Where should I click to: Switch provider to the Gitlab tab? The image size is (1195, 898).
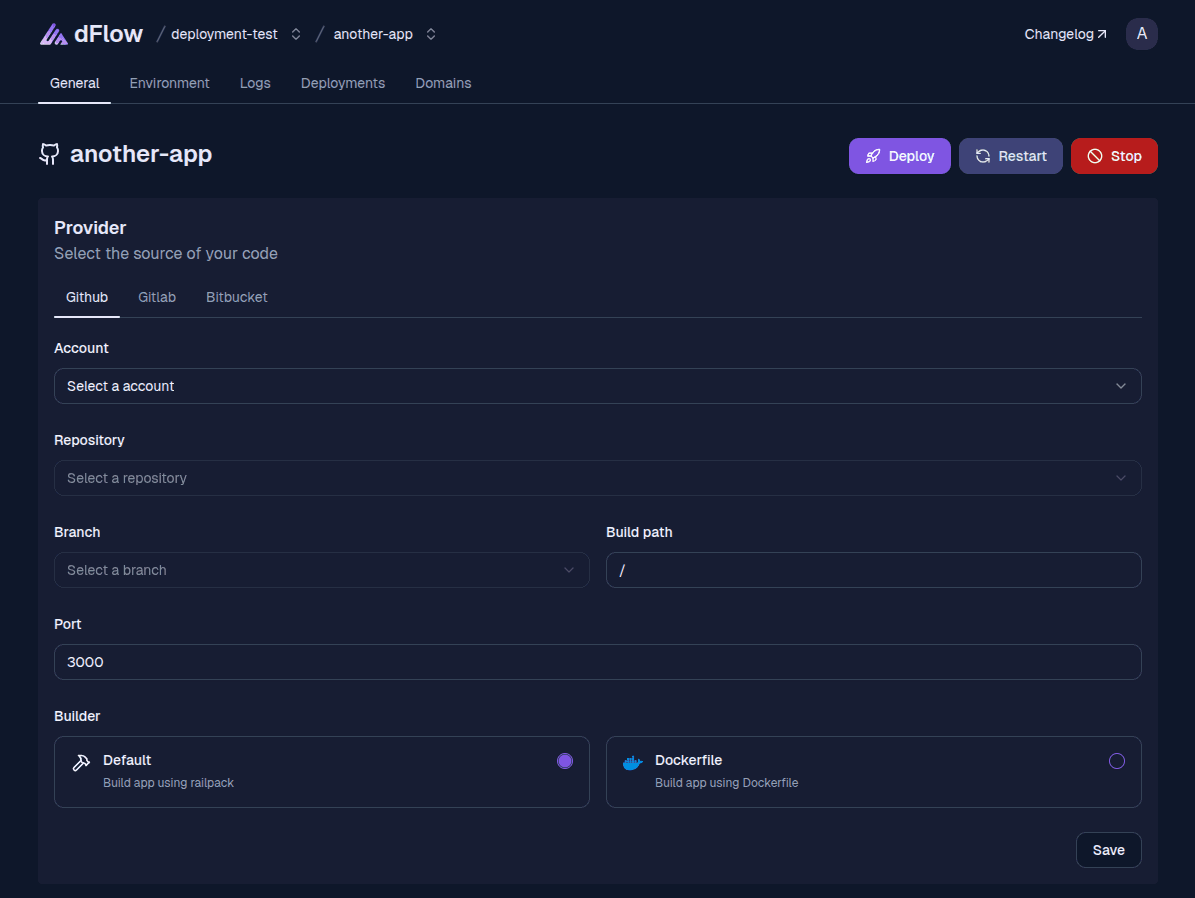tap(157, 297)
